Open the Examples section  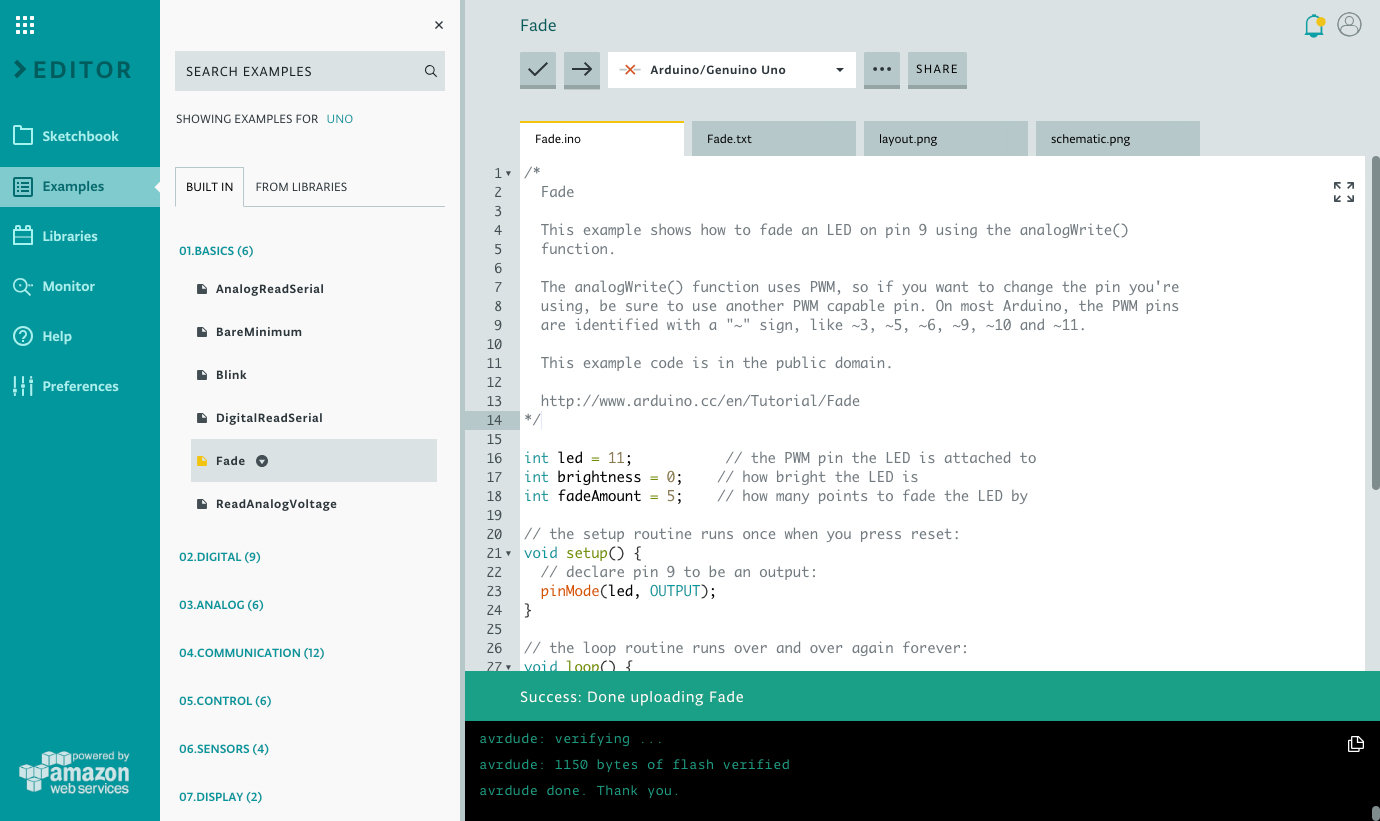coord(80,186)
